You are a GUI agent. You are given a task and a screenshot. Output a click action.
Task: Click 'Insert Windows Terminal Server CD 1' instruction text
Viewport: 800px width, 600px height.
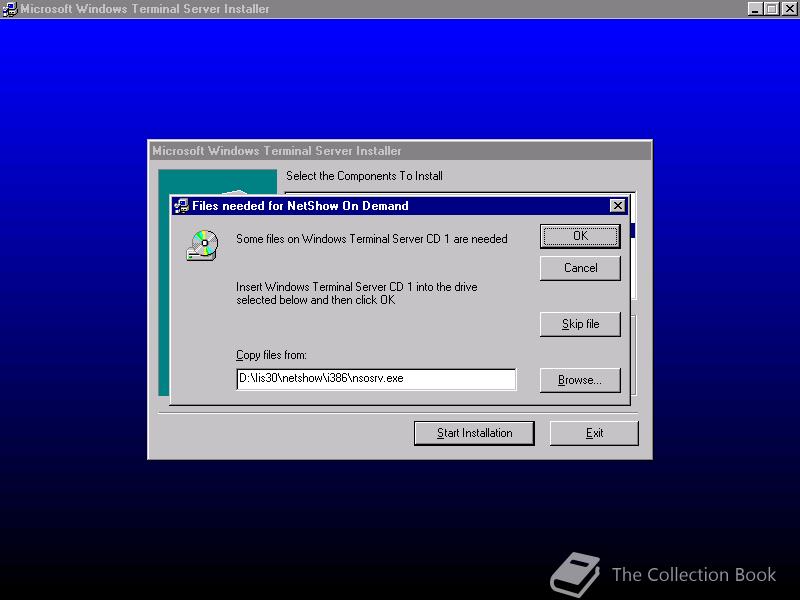[x=357, y=293]
